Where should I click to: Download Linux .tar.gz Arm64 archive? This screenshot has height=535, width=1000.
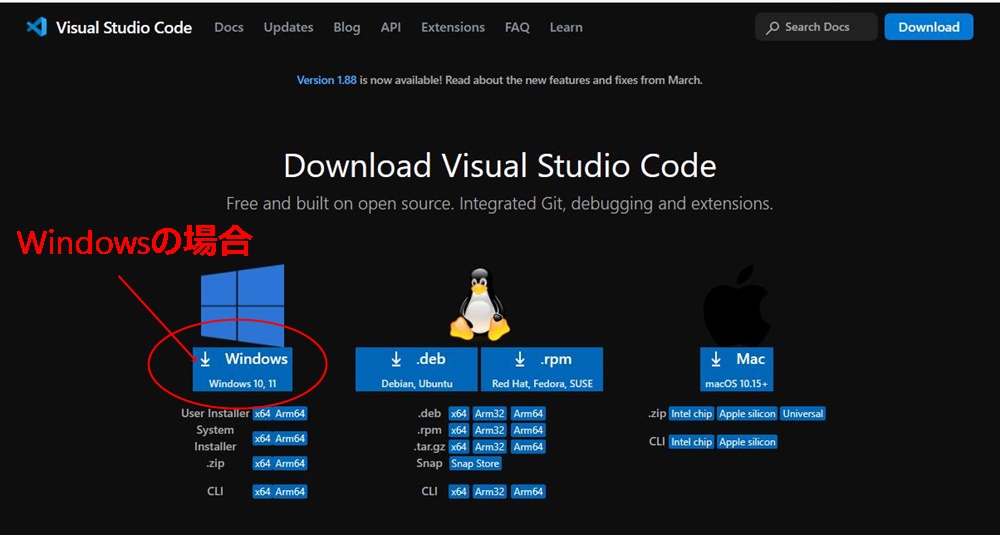tap(528, 447)
